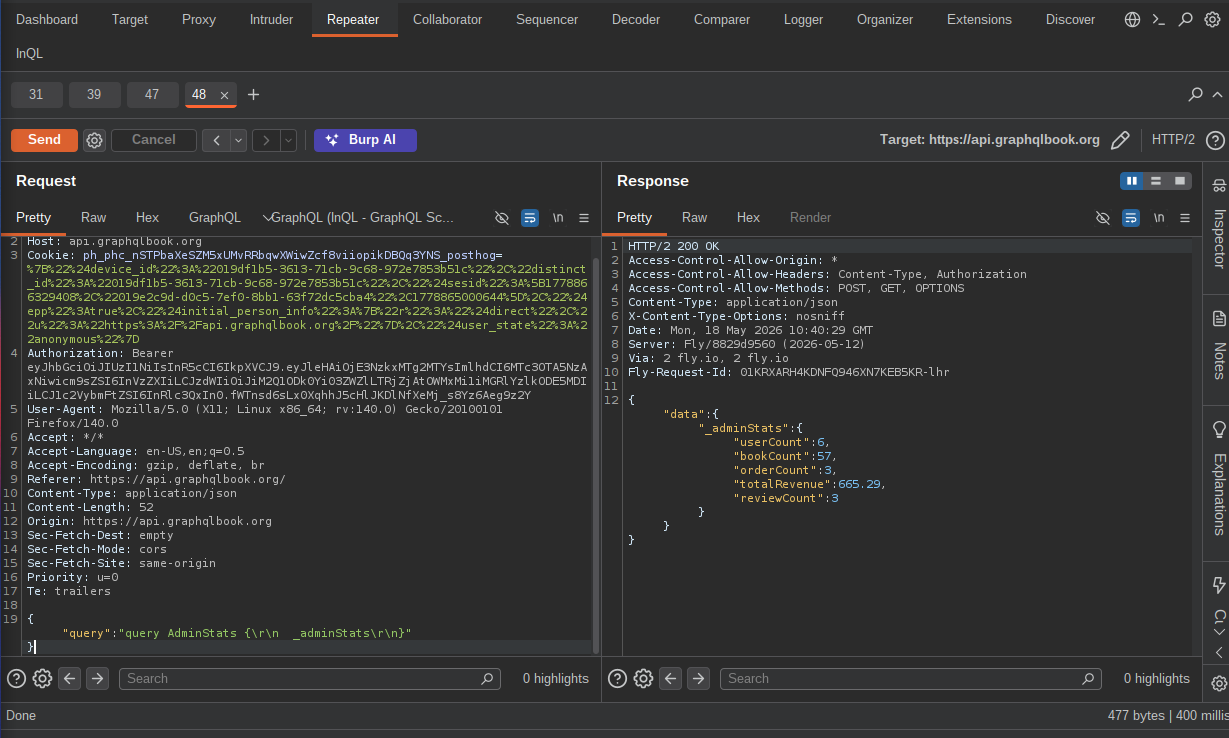Go to previous match in Request search
This screenshot has width=1229, height=738.
(x=69, y=678)
